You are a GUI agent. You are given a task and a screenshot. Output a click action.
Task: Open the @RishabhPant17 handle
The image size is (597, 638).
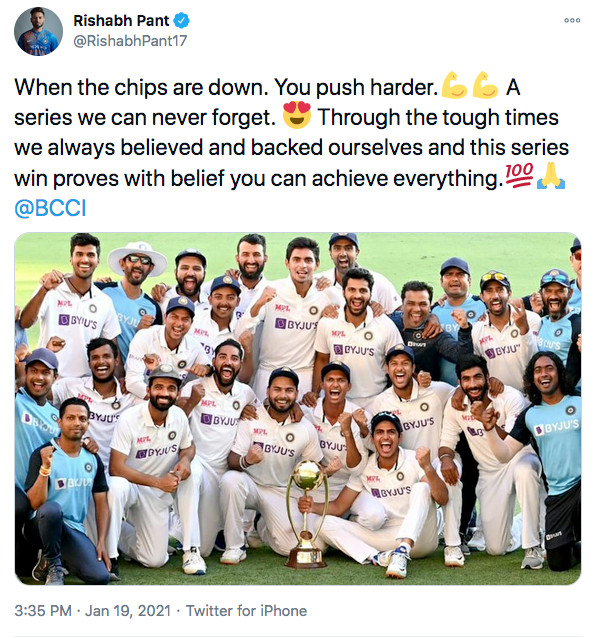tap(130, 41)
